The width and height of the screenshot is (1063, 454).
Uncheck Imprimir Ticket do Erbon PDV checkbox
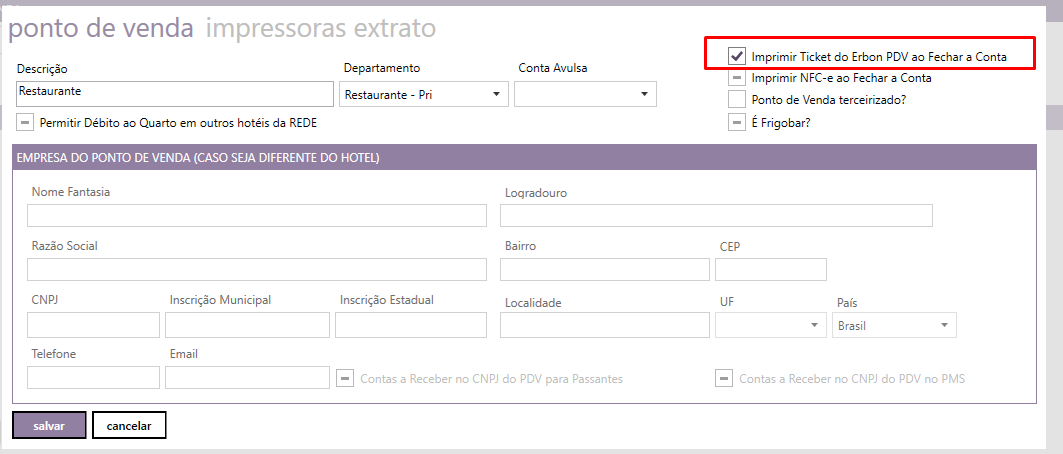point(737,56)
